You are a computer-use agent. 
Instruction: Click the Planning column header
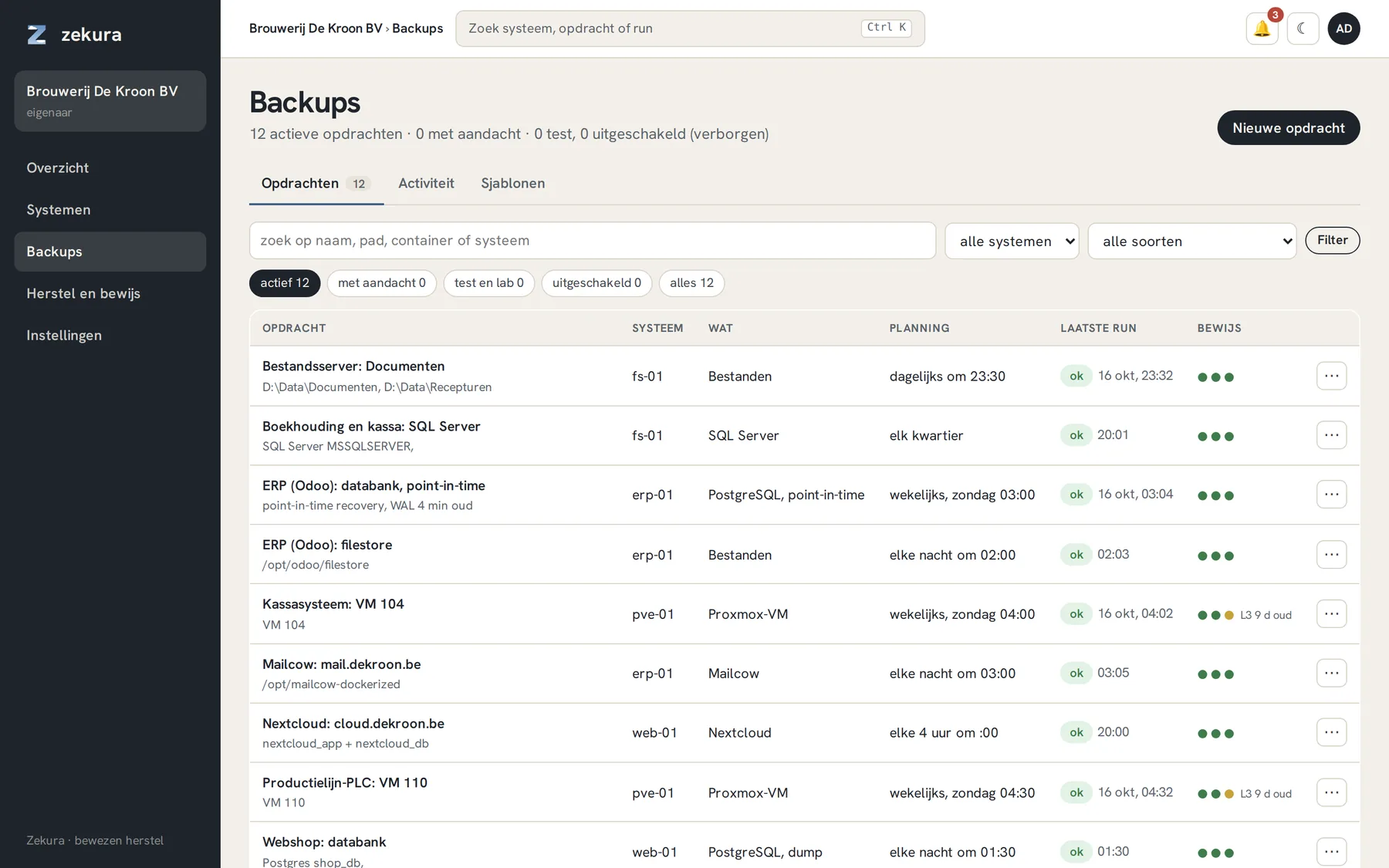[x=919, y=329]
